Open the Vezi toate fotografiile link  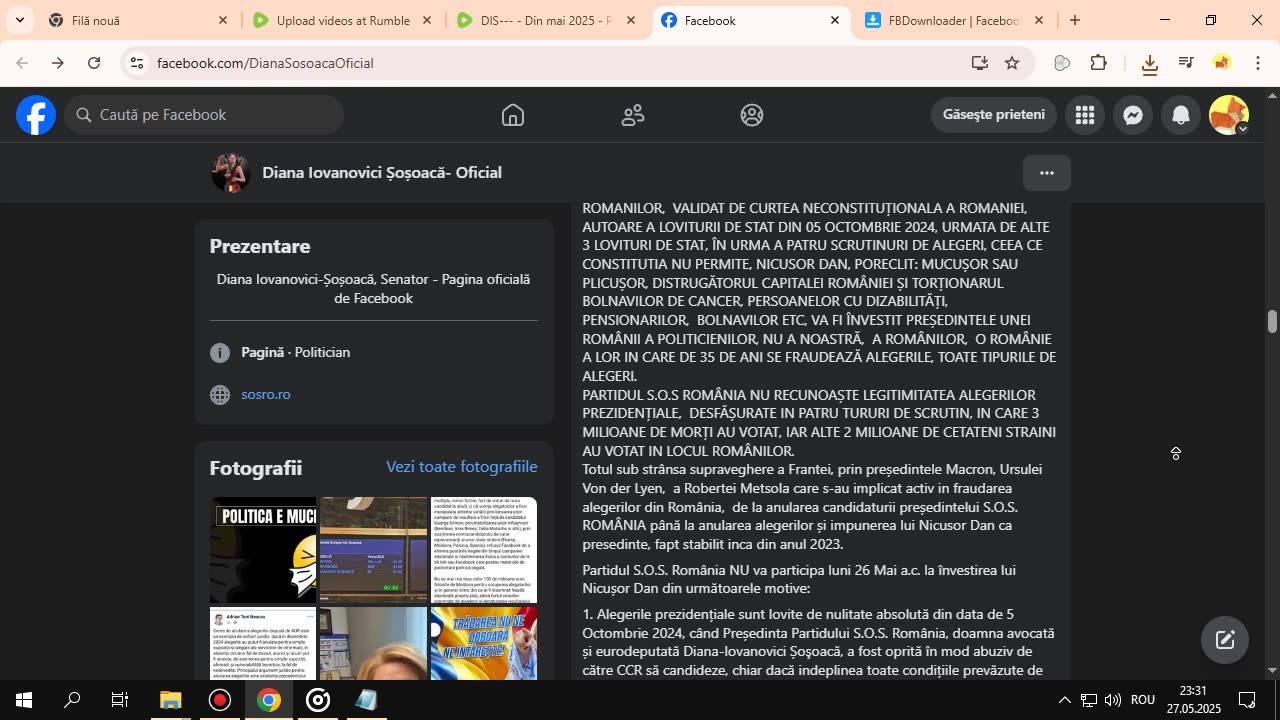click(462, 467)
